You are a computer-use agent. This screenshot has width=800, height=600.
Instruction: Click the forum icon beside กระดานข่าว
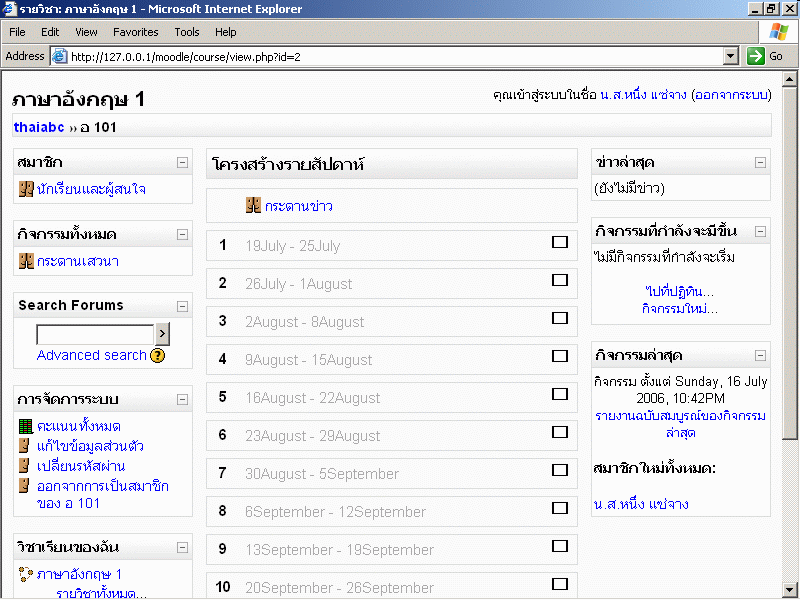coord(253,206)
